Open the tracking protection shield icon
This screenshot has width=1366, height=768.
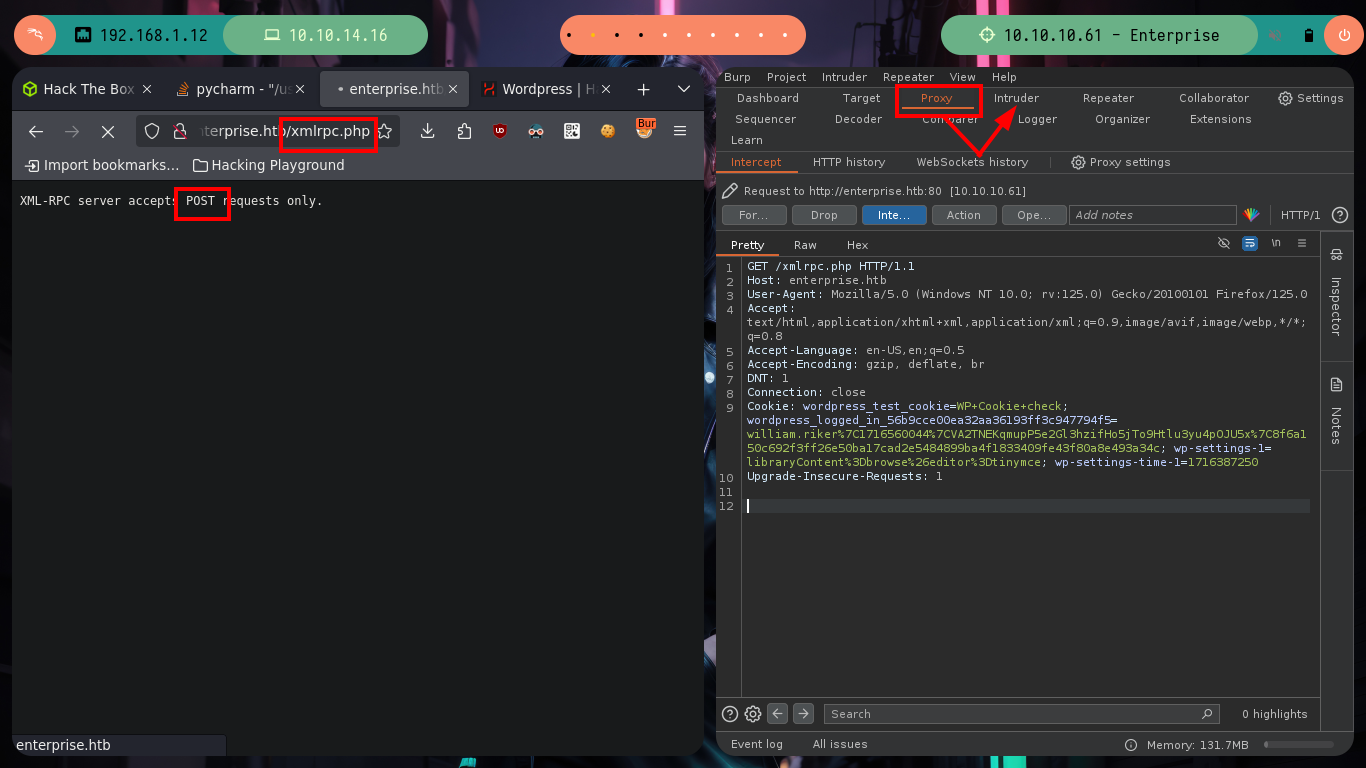pyautogui.click(x=152, y=131)
